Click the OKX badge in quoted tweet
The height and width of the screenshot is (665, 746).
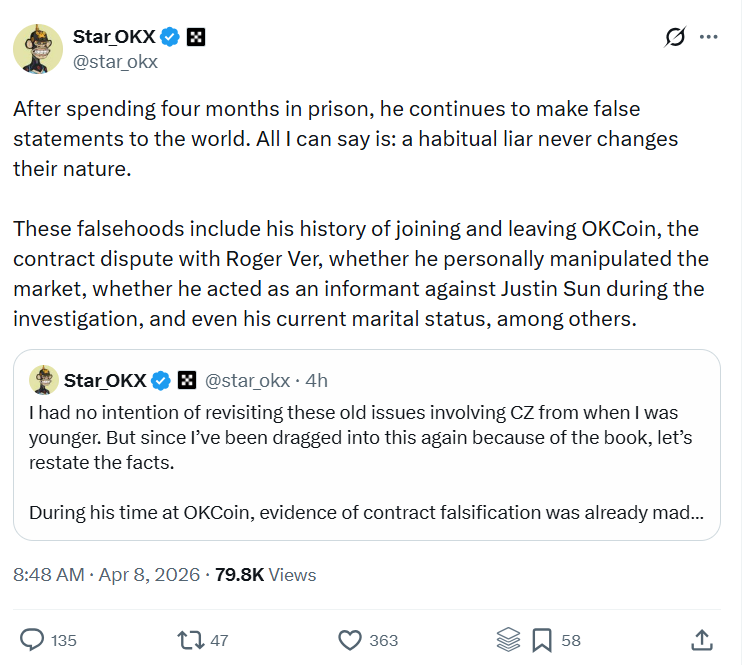tap(187, 380)
